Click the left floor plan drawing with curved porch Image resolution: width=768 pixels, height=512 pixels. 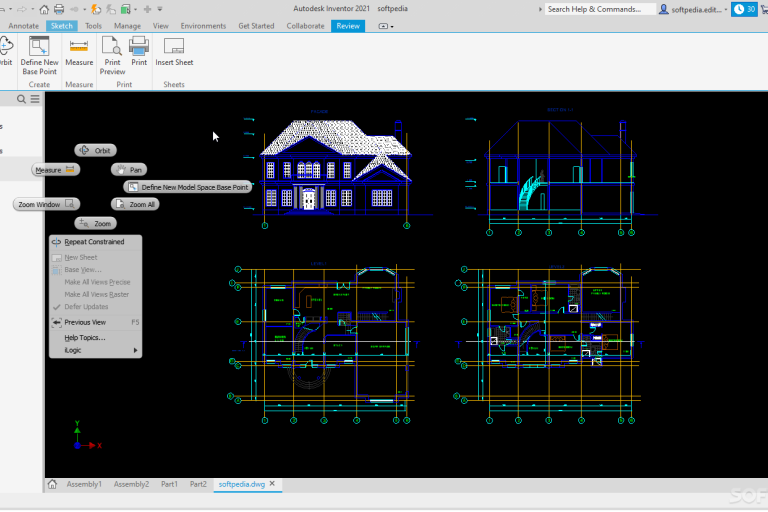click(x=323, y=343)
